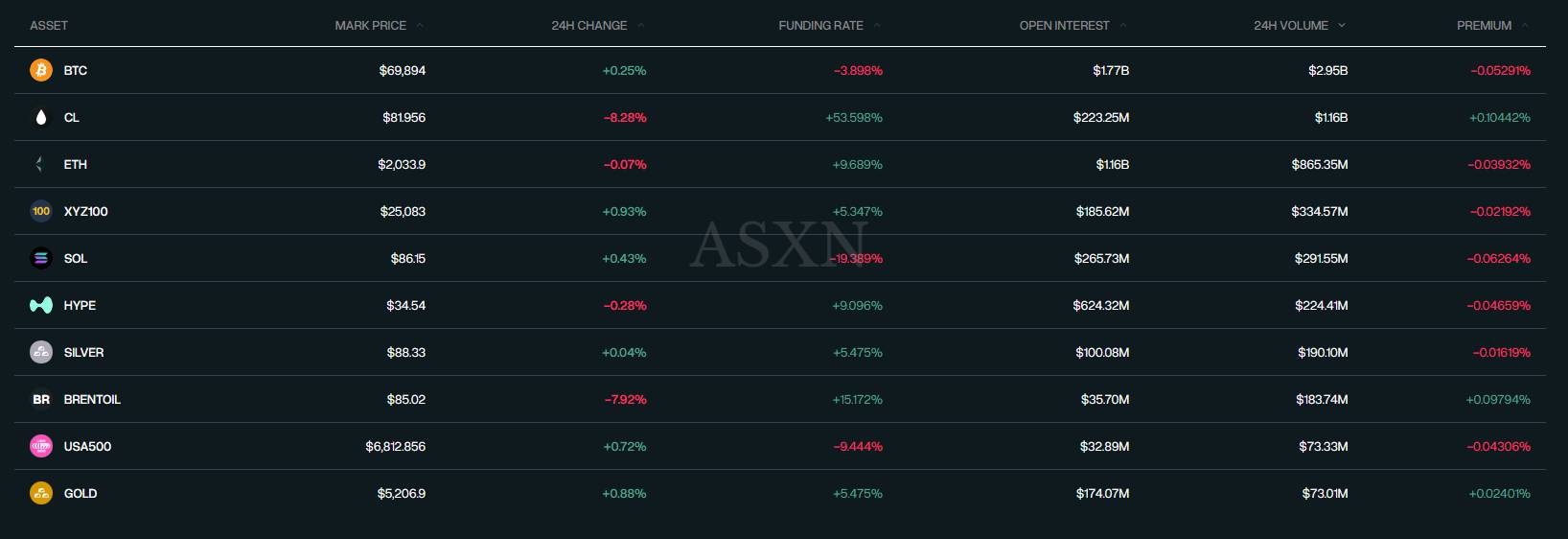
Task: Sort by 24H Change column arrow
Action: [x=640, y=26]
